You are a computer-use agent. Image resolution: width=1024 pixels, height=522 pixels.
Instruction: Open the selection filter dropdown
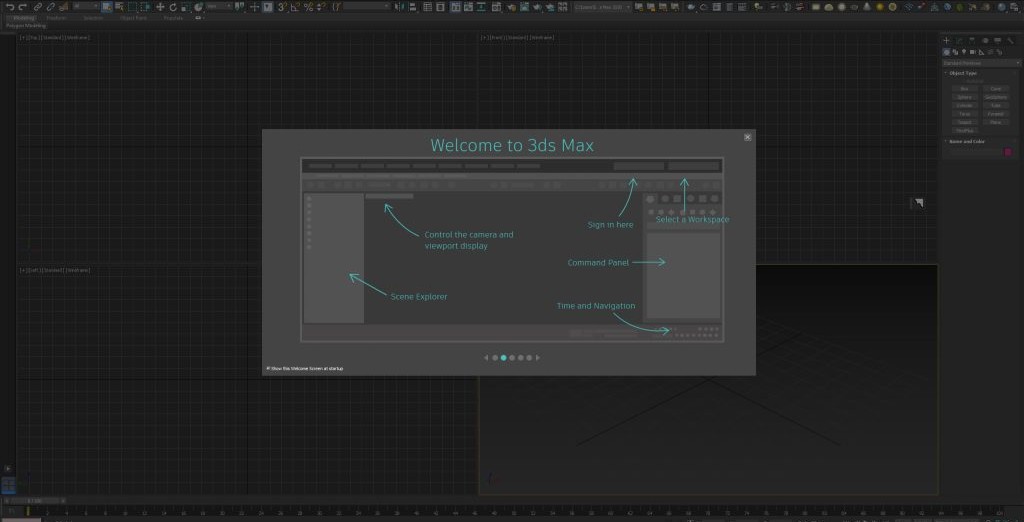point(86,7)
